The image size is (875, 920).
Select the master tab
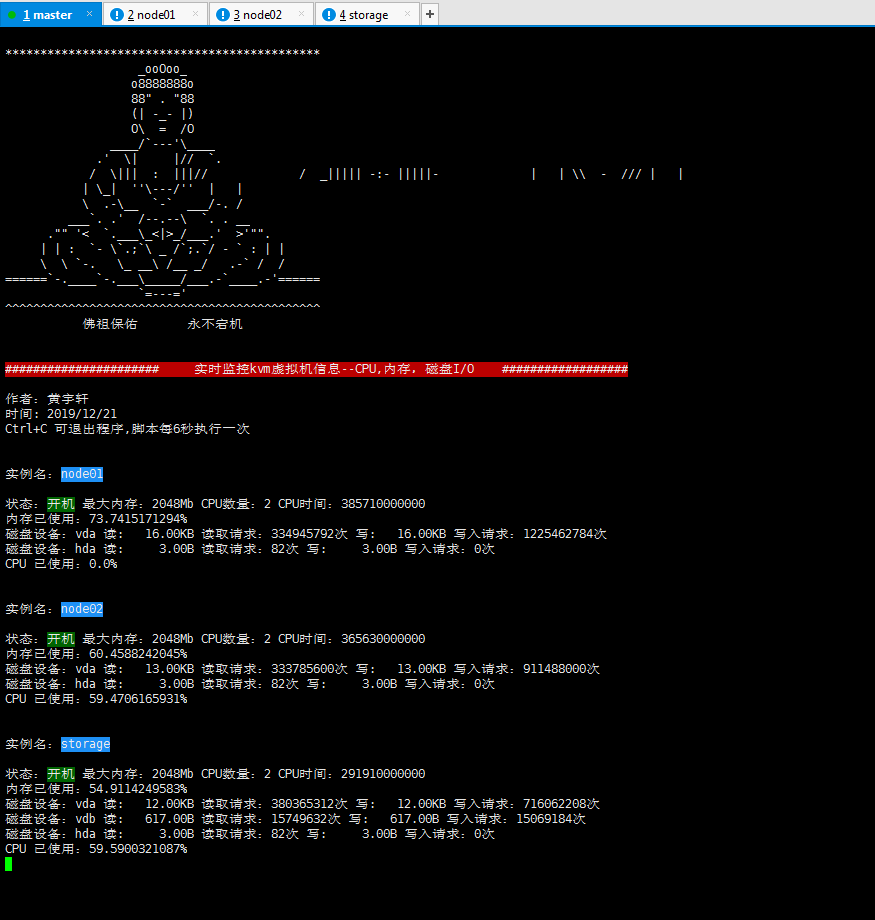50,14
